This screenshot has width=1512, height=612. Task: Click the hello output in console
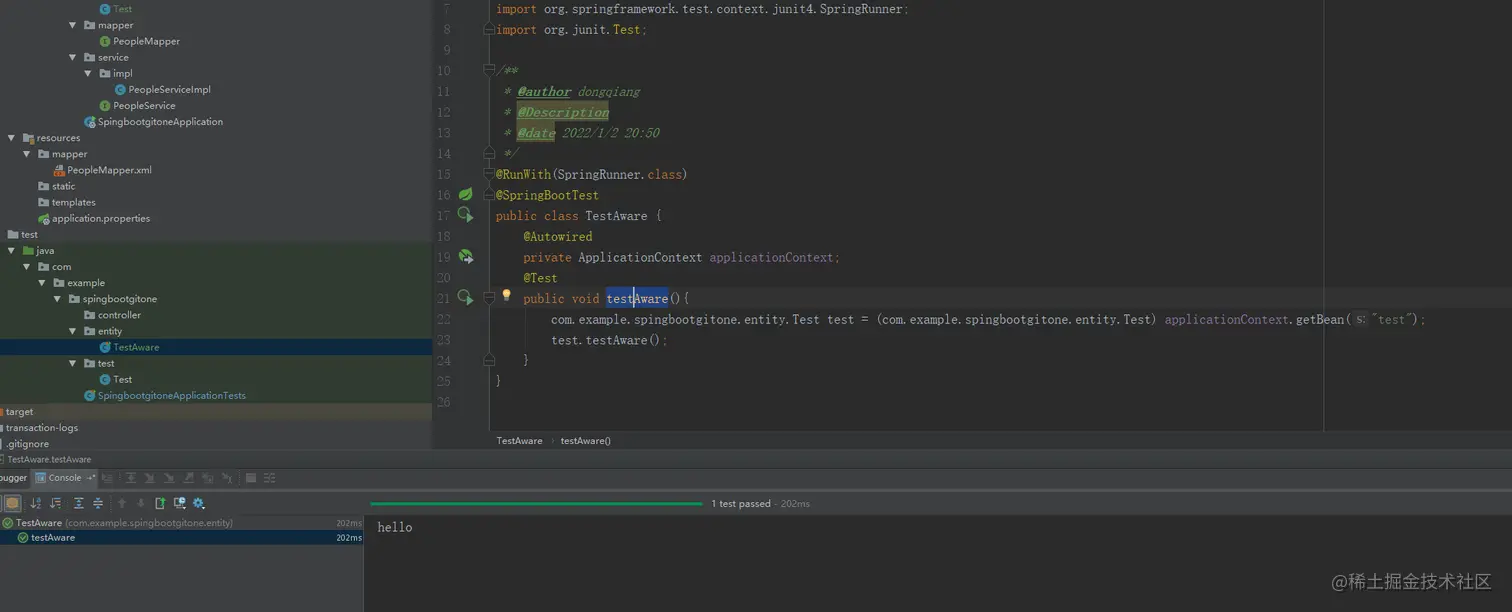tap(394, 527)
